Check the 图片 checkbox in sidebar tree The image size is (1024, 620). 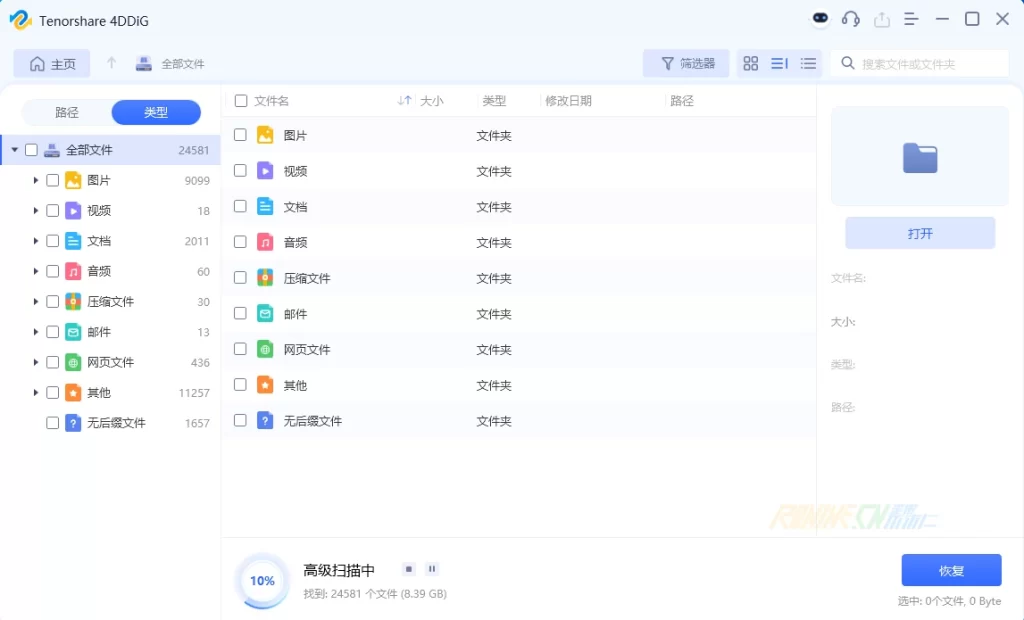53,181
